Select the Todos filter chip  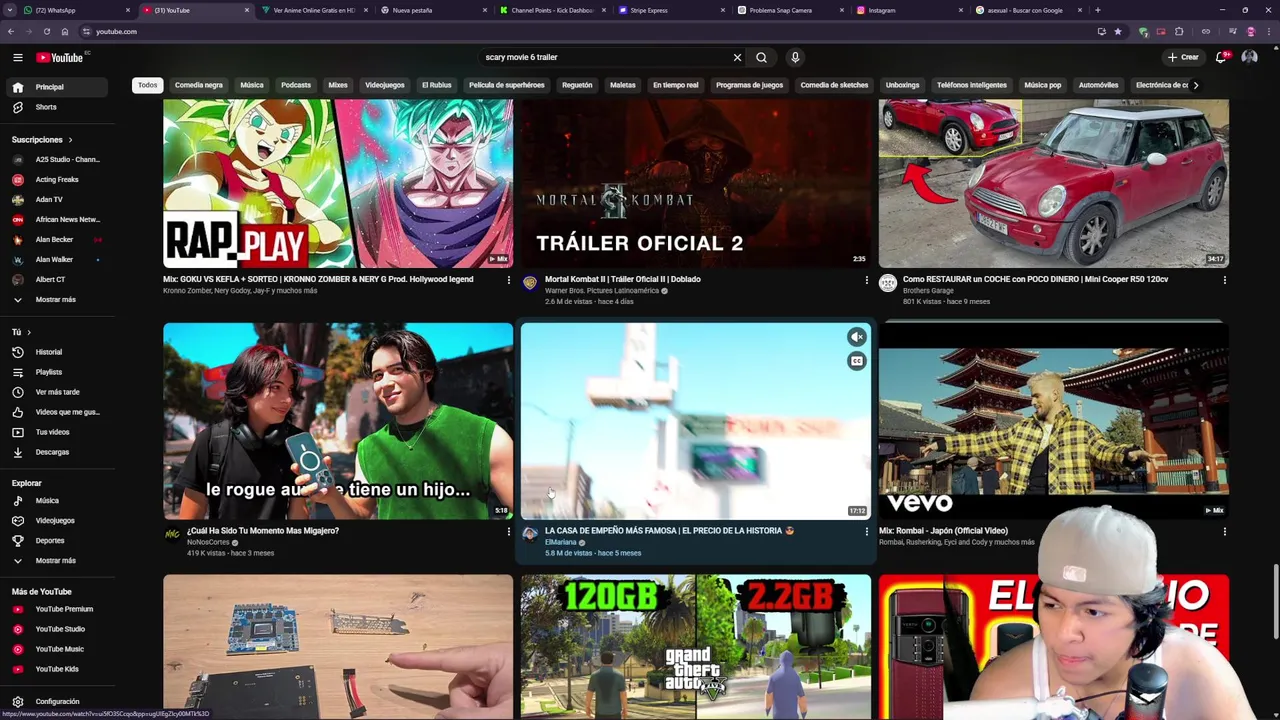pos(147,85)
